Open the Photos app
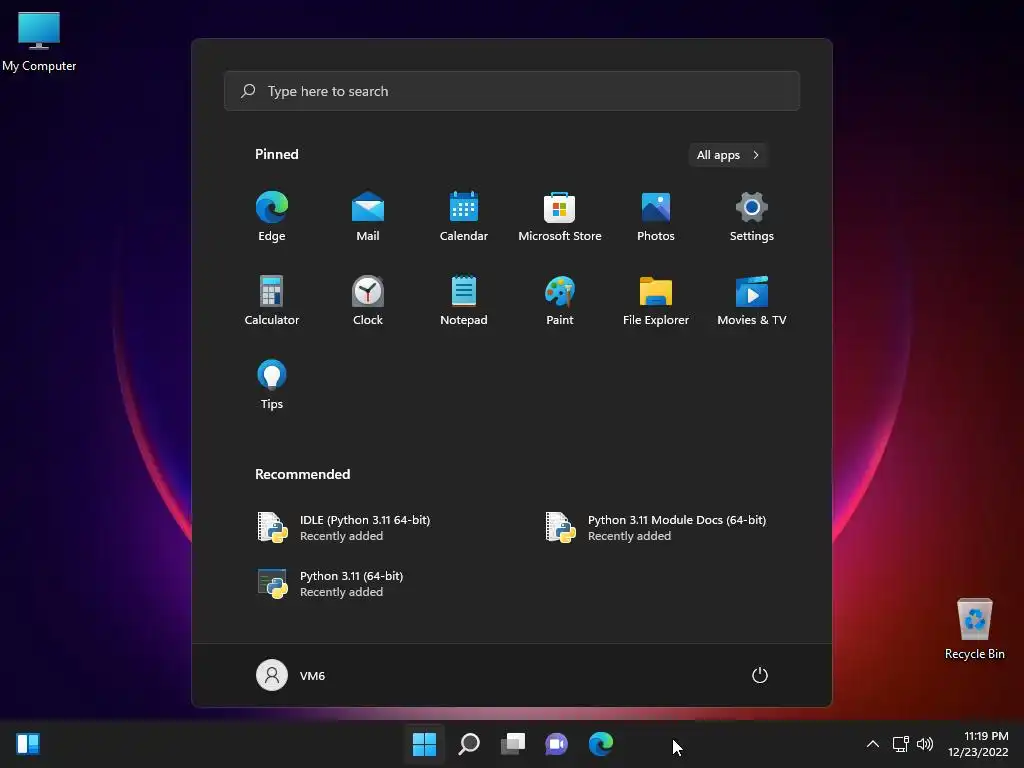The image size is (1024, 768). 656,216
